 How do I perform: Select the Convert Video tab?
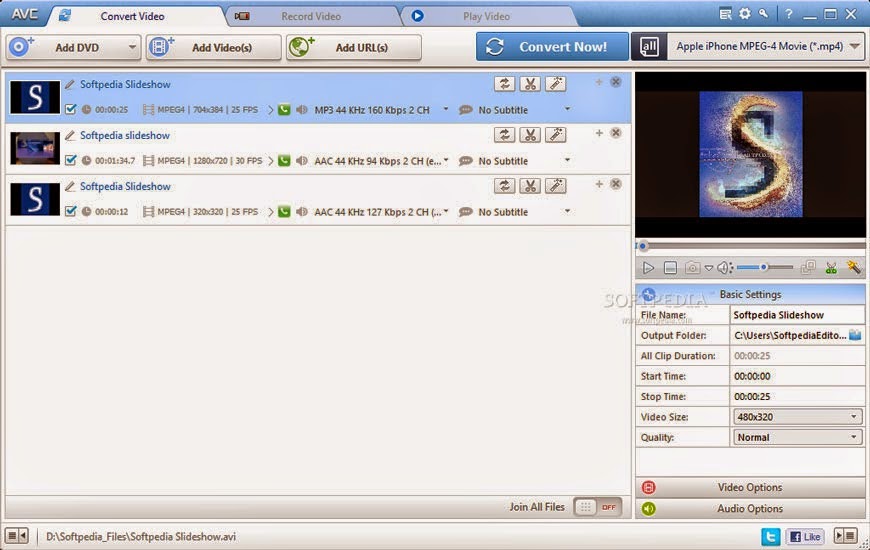pos(132,16)
